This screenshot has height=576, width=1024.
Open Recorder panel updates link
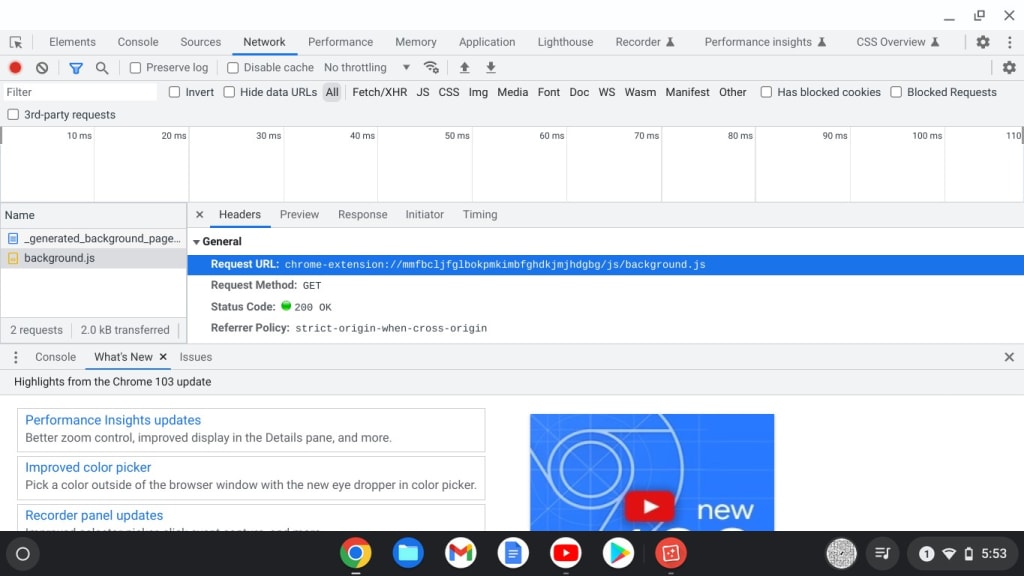pyautogui.click(x=94, y=515)
